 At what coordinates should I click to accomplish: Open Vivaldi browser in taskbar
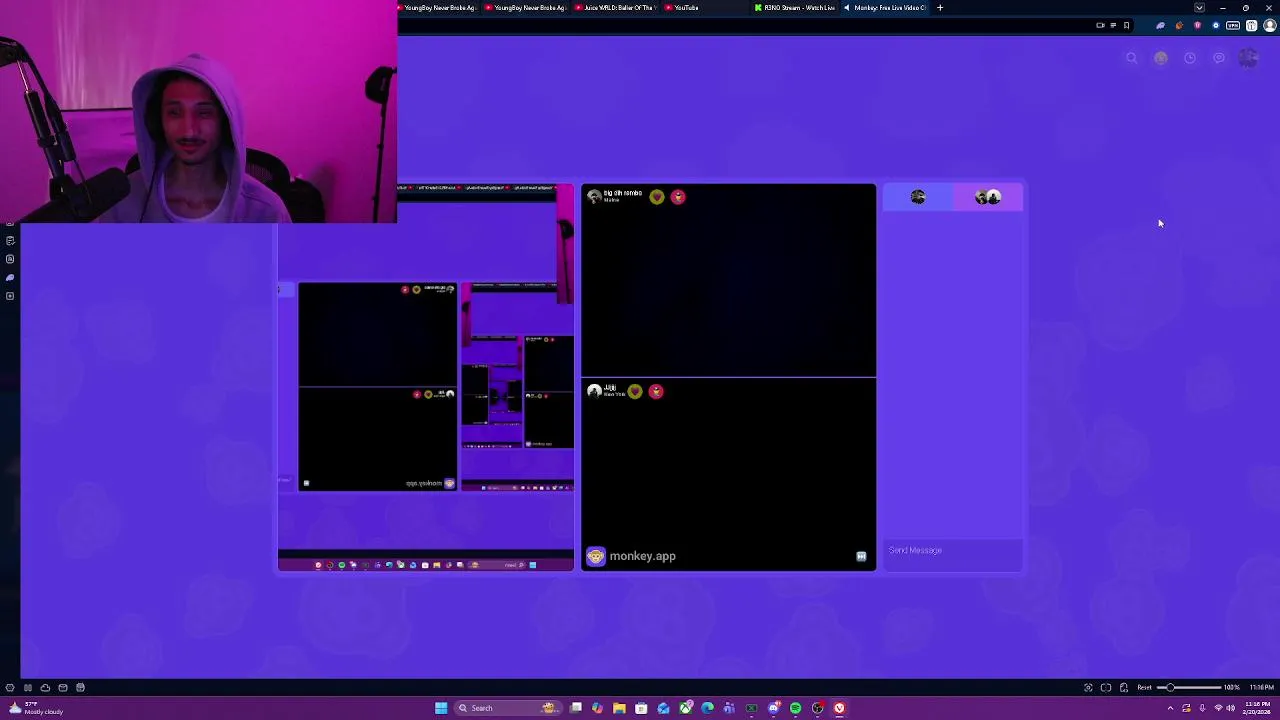839,709
